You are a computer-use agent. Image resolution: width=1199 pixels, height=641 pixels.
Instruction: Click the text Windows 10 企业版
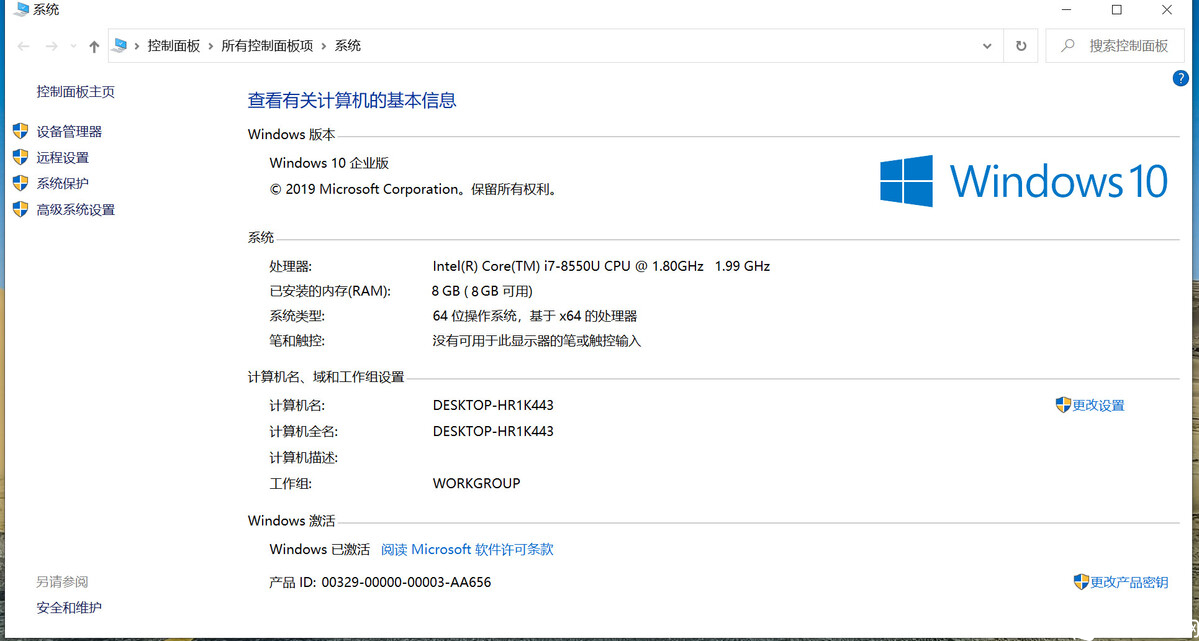(x=330, y=163)
